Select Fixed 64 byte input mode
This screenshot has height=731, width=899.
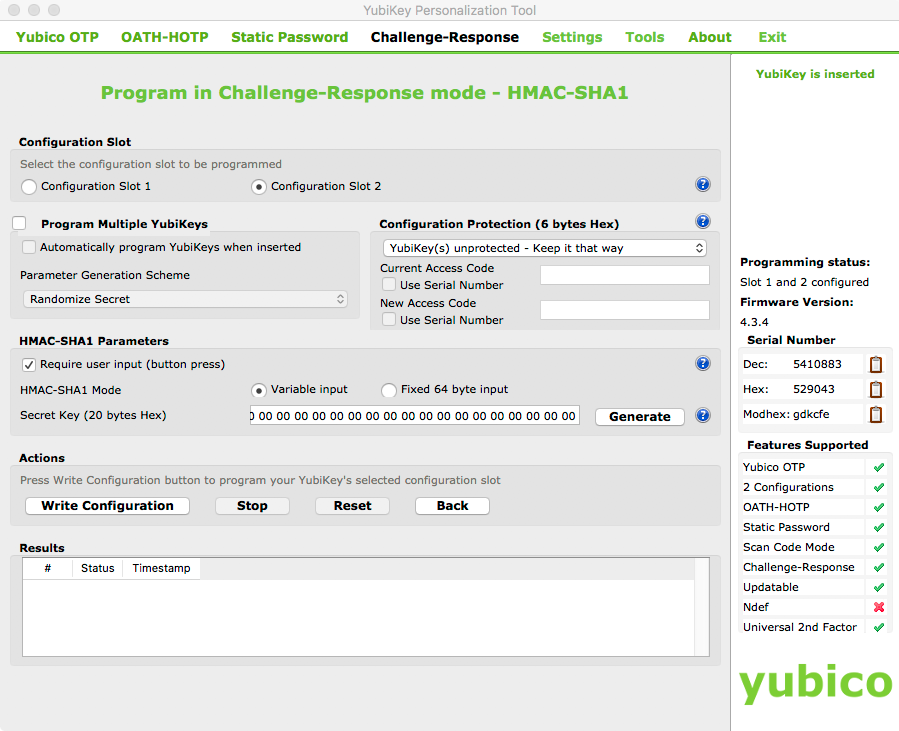389,390
